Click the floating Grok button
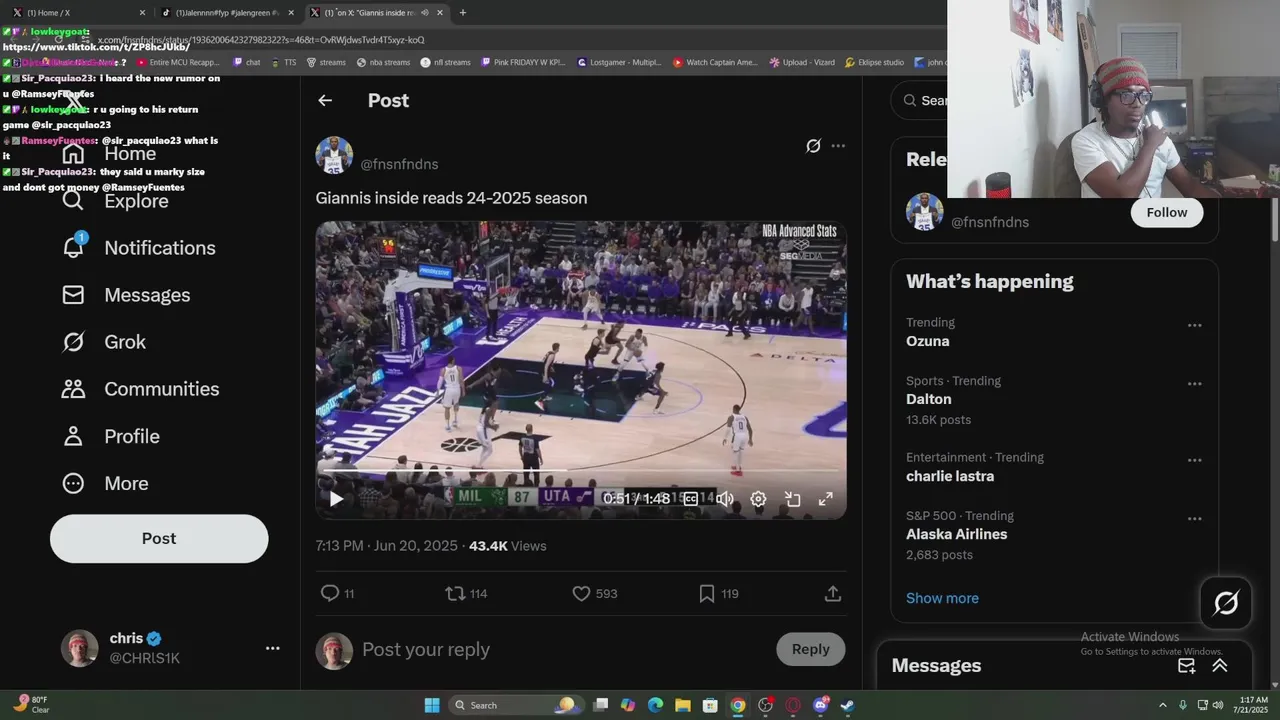 (1226, 603)
